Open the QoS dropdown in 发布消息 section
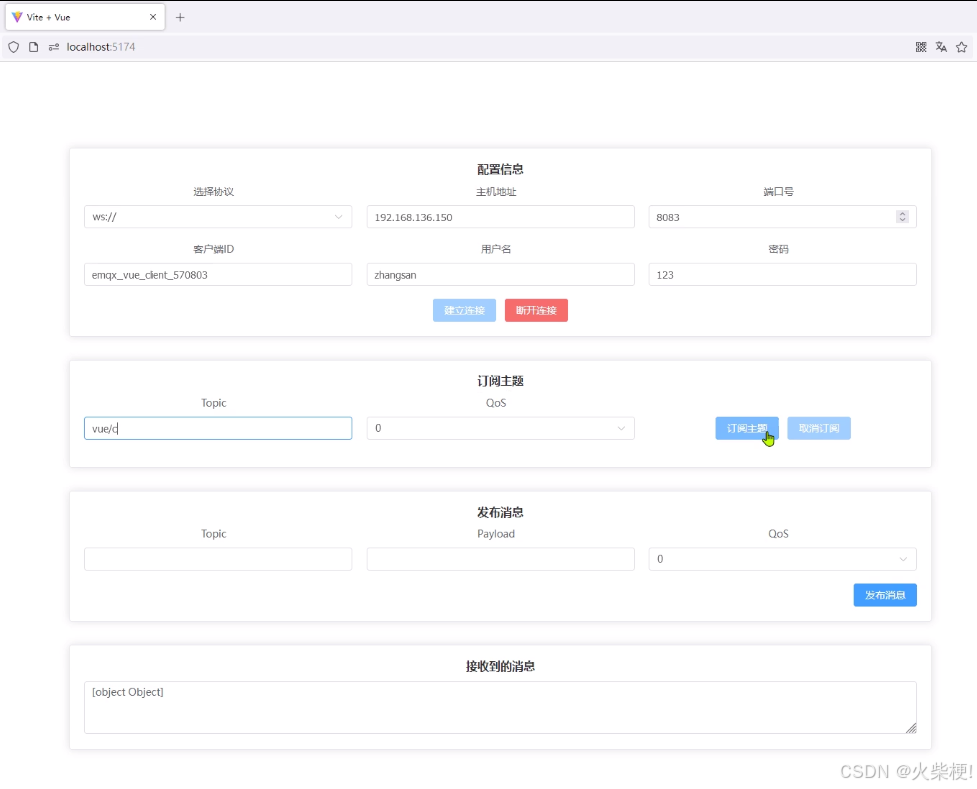 coord(782,559)
